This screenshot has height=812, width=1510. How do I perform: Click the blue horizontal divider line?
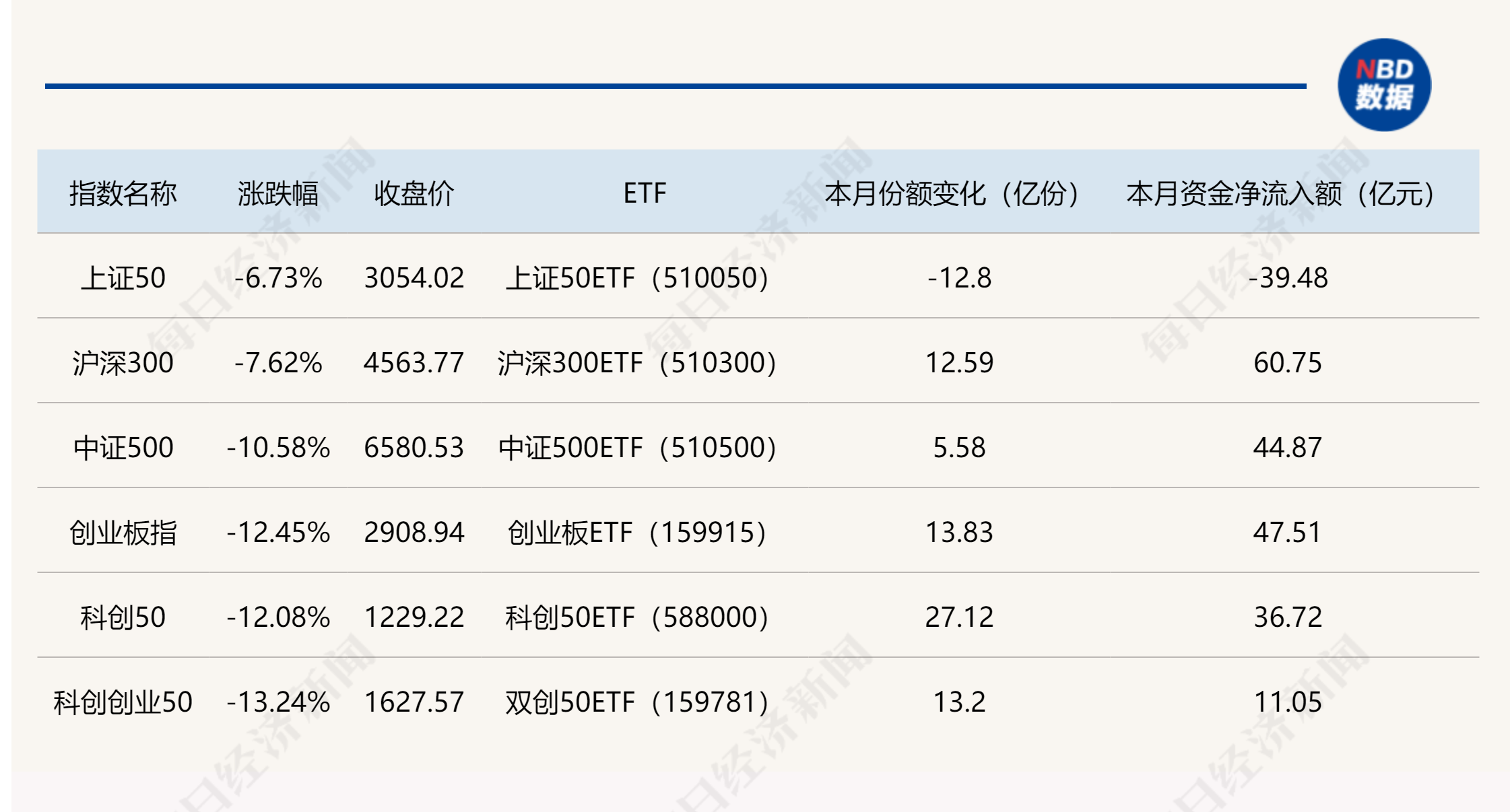click(674, 86)
